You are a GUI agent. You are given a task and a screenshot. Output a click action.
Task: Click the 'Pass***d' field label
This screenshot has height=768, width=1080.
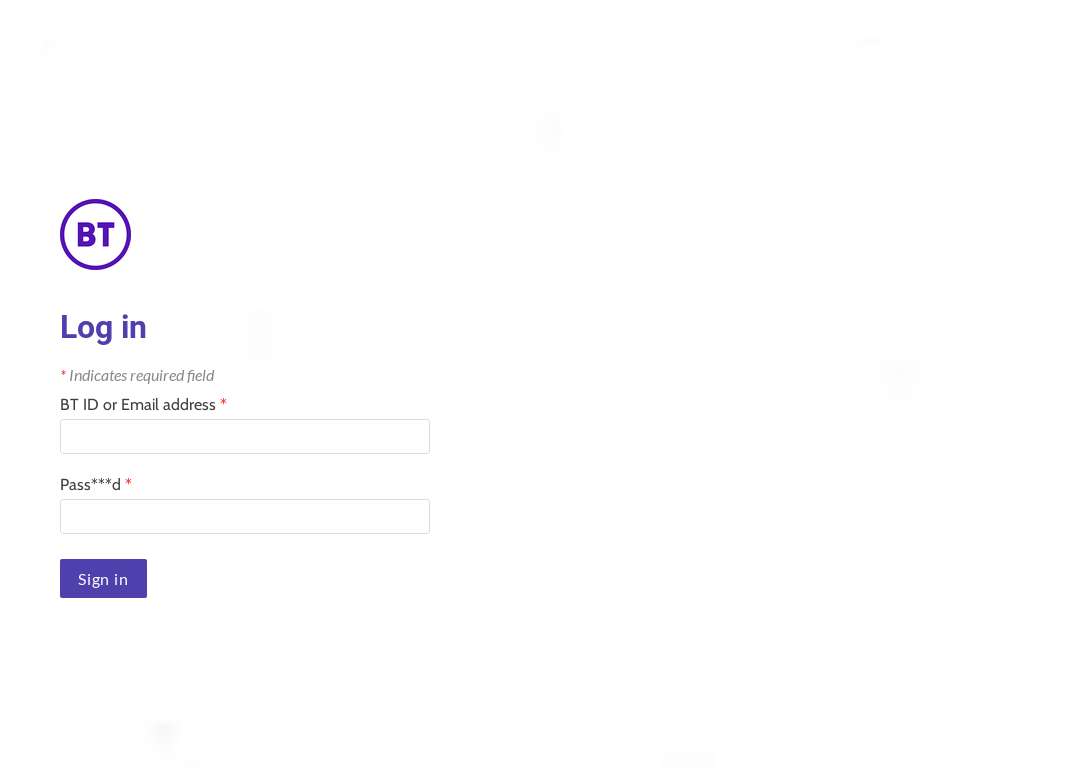coord(90,485)
